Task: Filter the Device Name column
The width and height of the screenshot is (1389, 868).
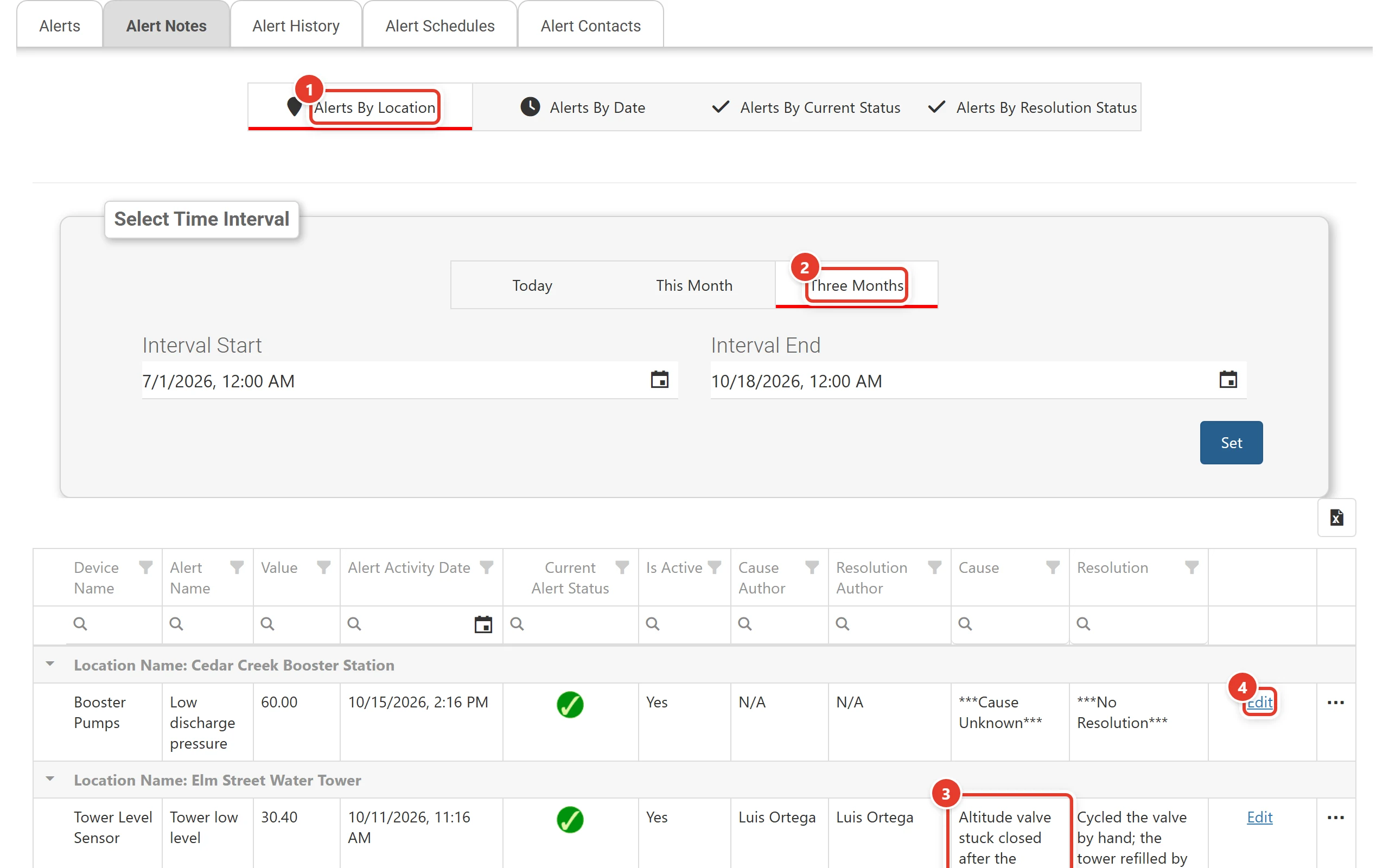Action: 146,567
